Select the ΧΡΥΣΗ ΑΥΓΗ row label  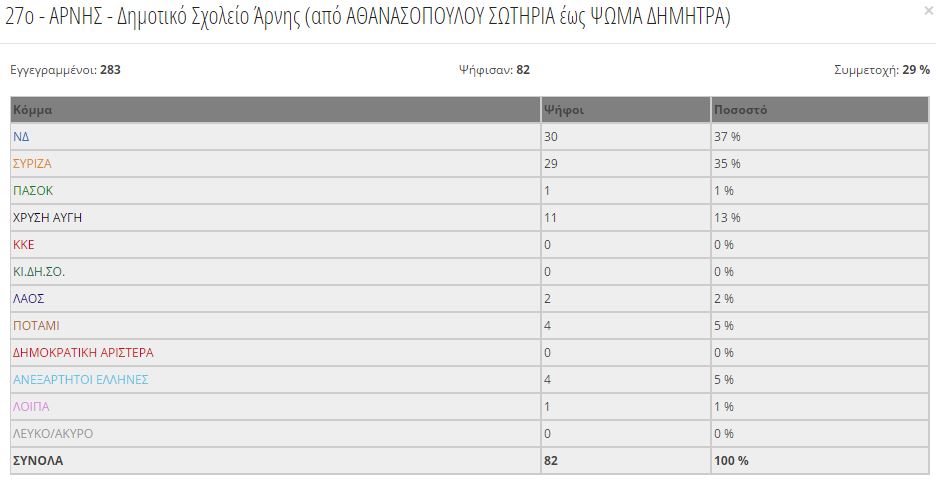(47, 218)
